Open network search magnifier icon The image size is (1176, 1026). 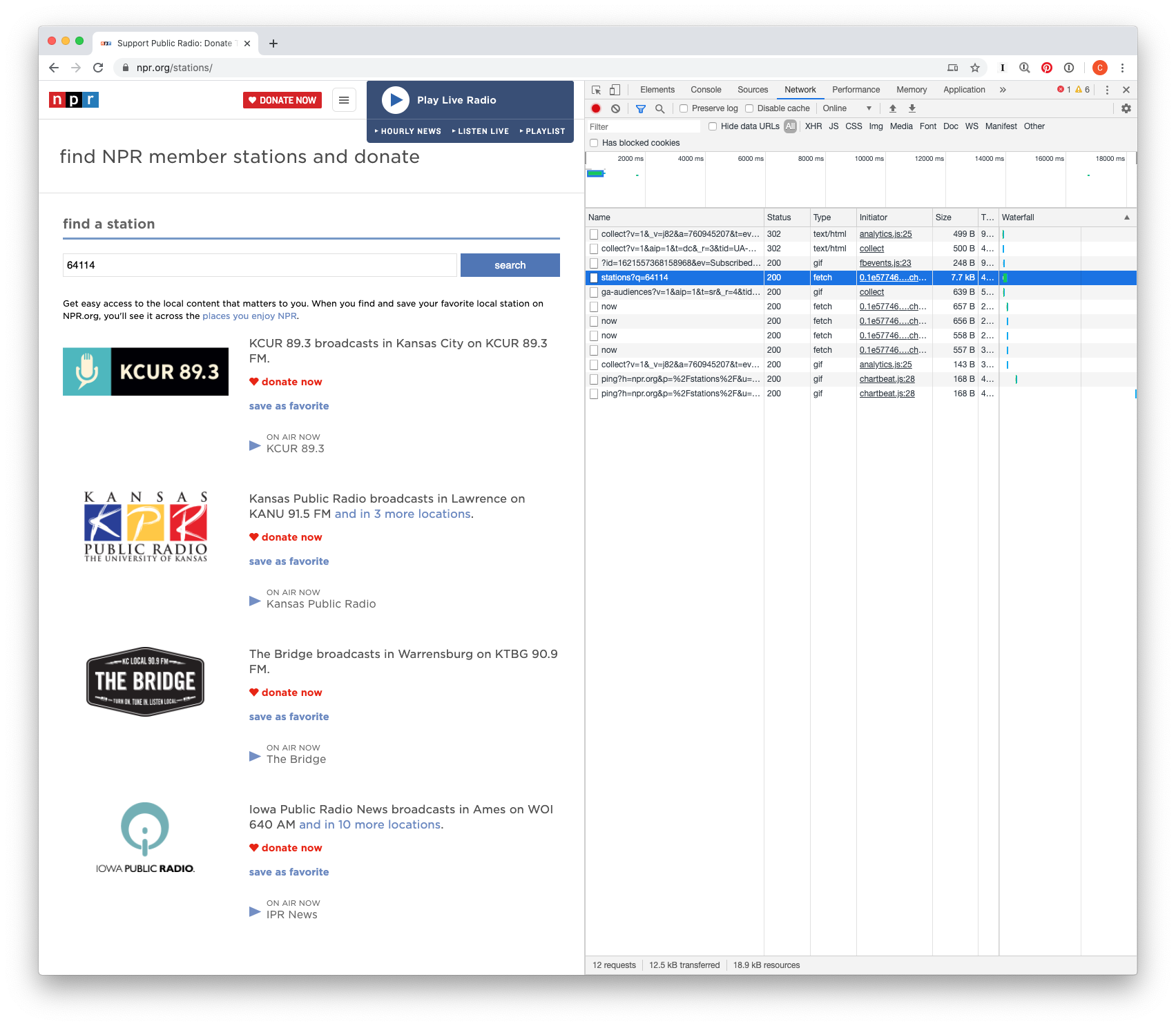tap(660, 108)
